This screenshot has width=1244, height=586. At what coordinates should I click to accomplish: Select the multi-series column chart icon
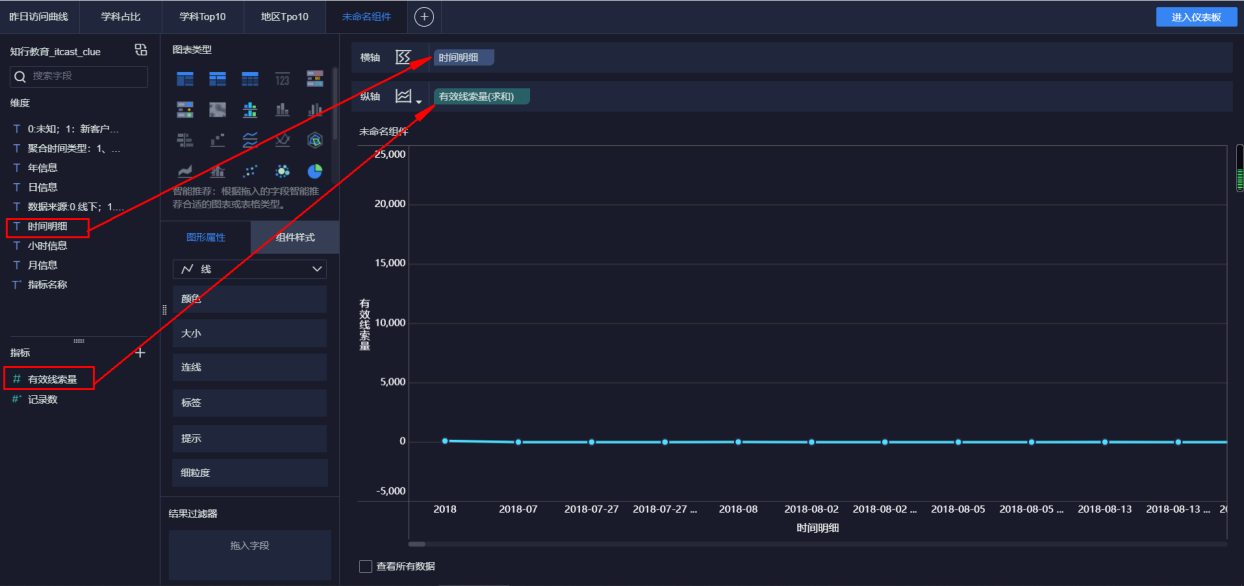pos(315,109)
